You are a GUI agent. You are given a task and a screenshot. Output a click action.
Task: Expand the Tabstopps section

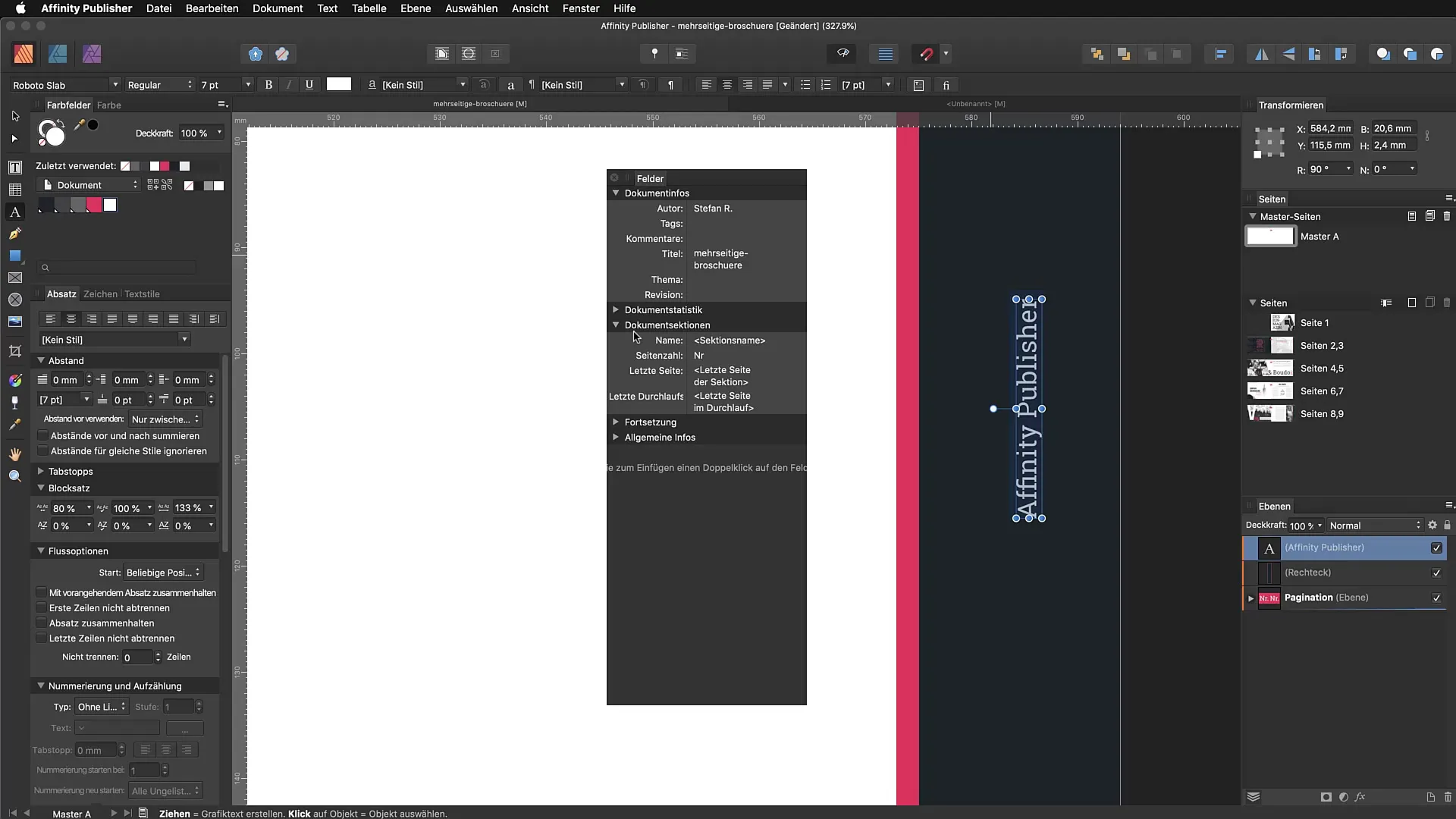click(41, 471)
